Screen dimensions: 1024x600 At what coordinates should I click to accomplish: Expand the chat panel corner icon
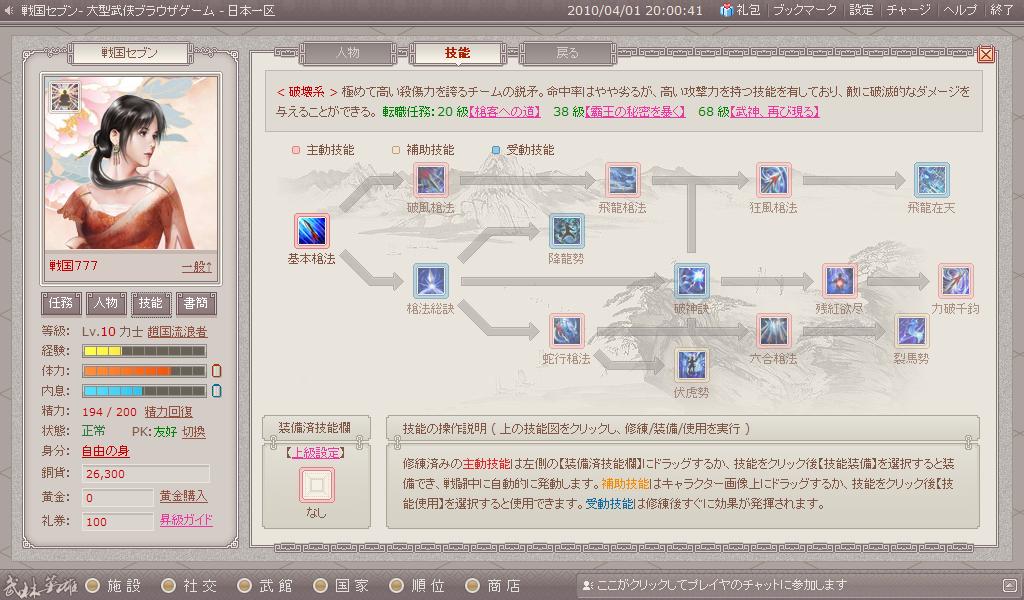tap(1010, 585)
